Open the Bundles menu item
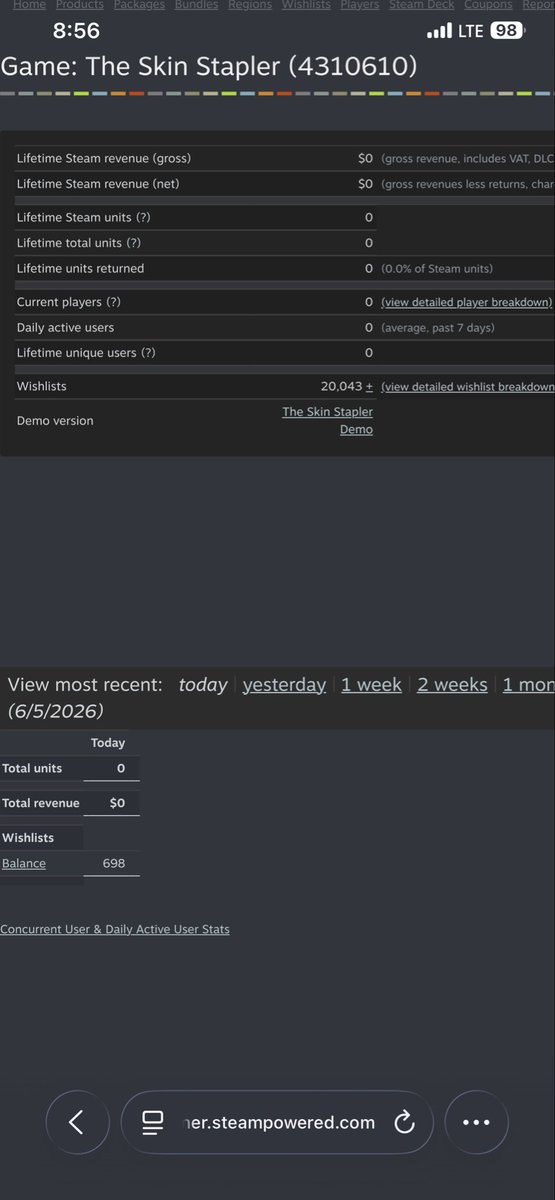The height and width of the screenshot is (1200, 555). click(196, 5)
